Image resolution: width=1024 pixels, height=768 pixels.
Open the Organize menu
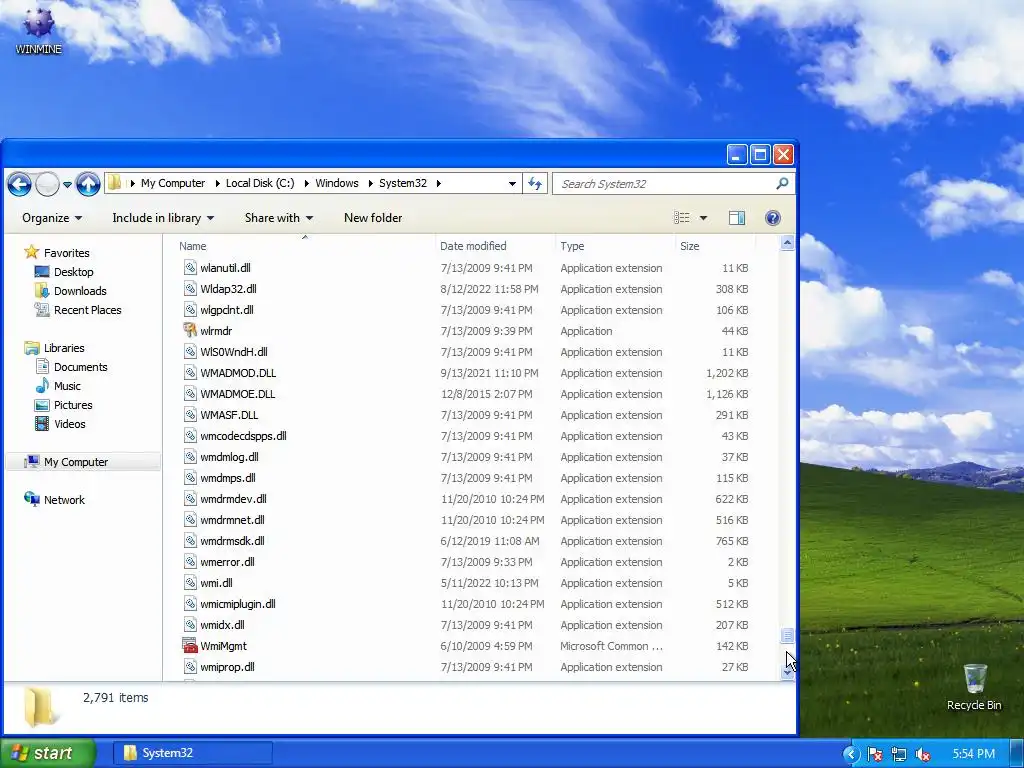pyautogui.click(x=52, y=218)
